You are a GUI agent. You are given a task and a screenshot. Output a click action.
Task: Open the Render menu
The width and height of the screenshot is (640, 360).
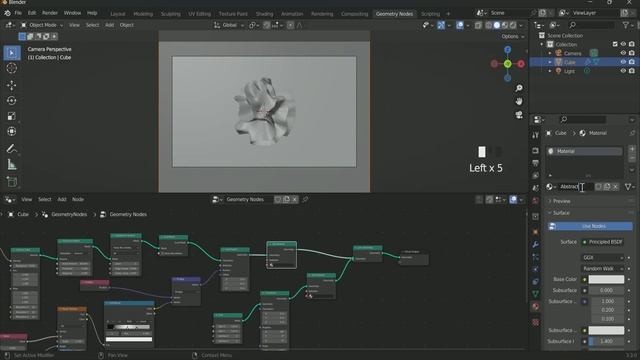point(50,13)
